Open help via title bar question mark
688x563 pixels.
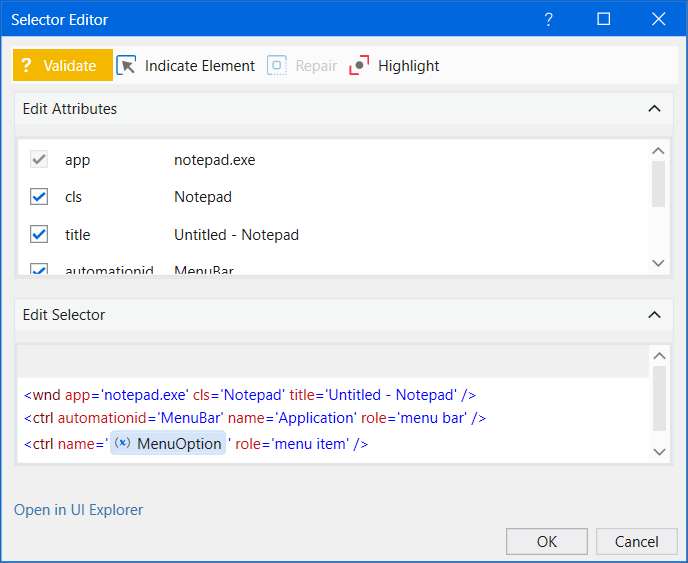tap(548, 19)
